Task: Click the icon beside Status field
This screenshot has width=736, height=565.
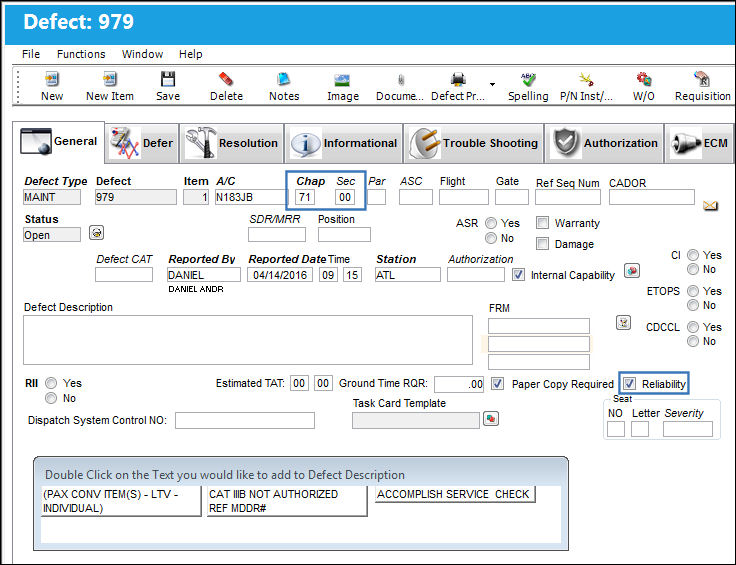Action: pos(97,233)
